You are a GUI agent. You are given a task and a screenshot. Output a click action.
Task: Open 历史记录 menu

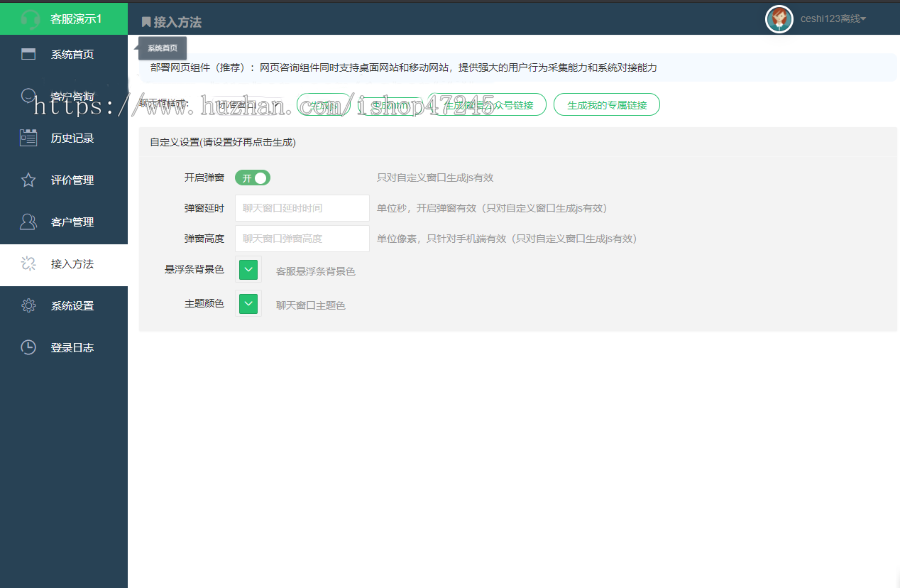click(64, 138)
